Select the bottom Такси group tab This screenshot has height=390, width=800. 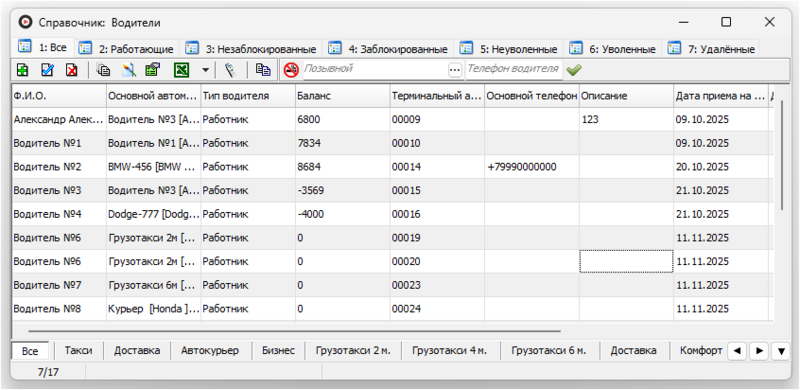(x=79, y=351)
